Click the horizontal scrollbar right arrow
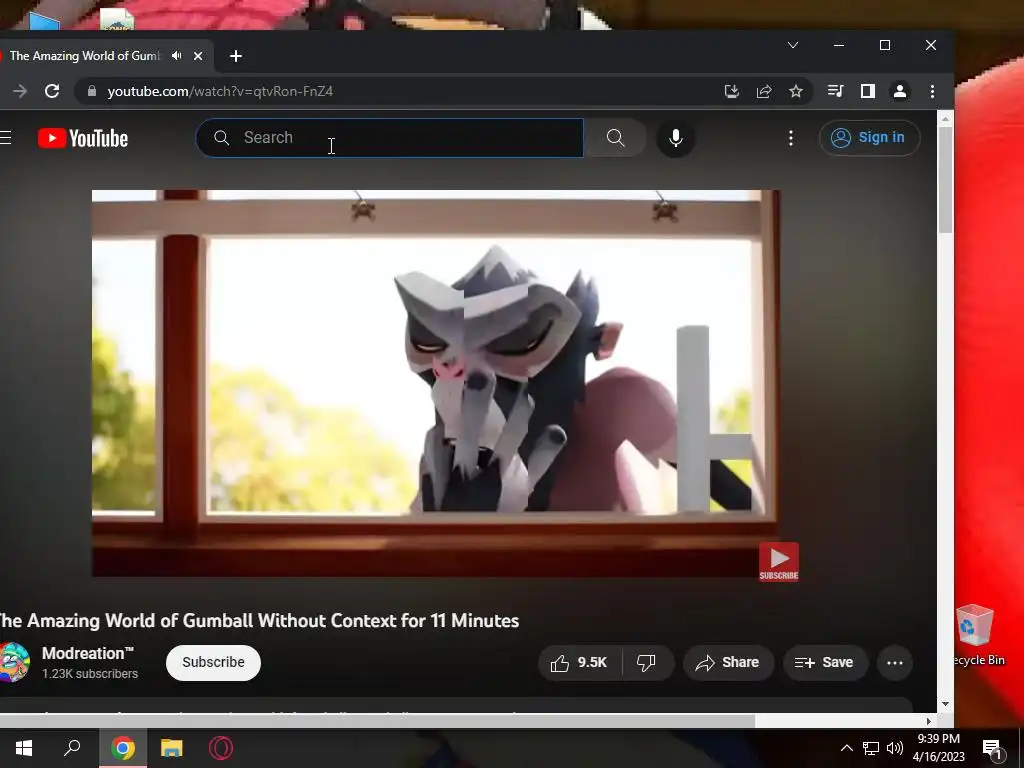The image size is (1024, 768). click(928, 721)
